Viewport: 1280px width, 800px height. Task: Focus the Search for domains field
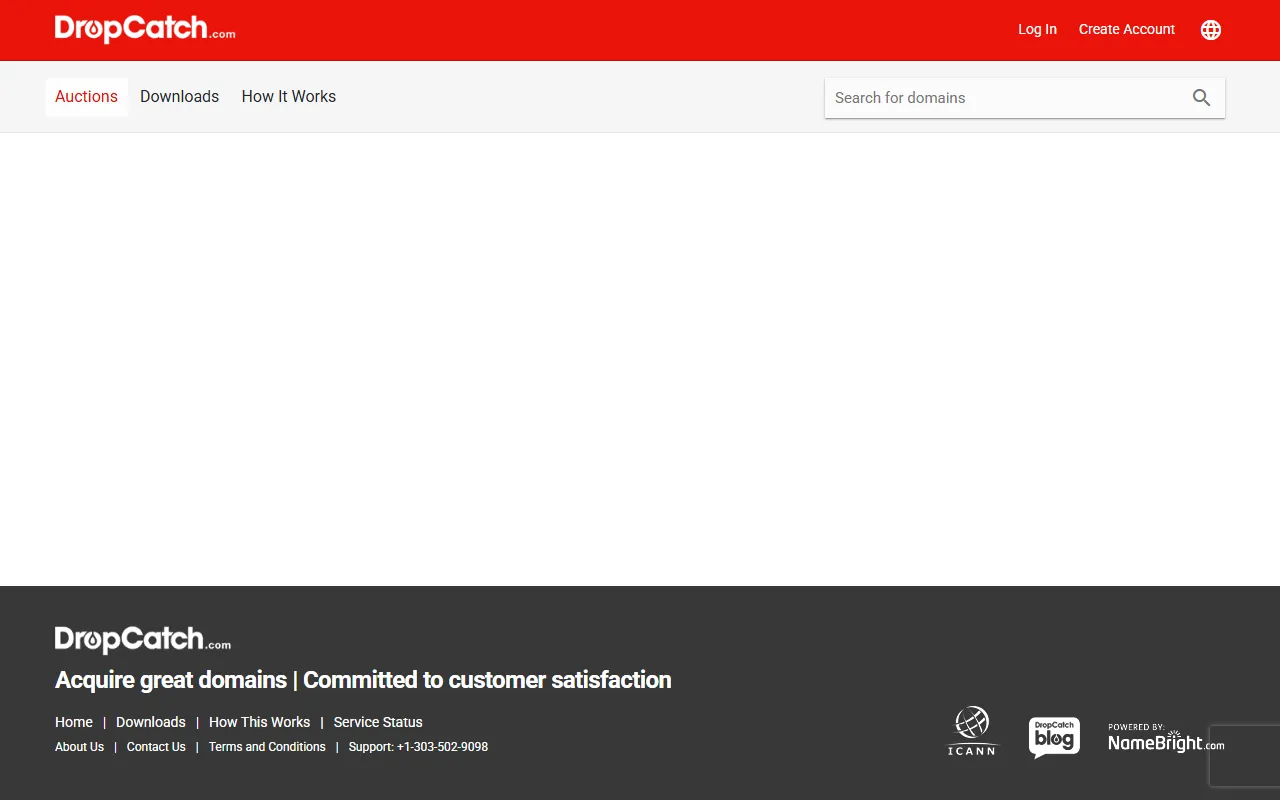point(1005,98)
